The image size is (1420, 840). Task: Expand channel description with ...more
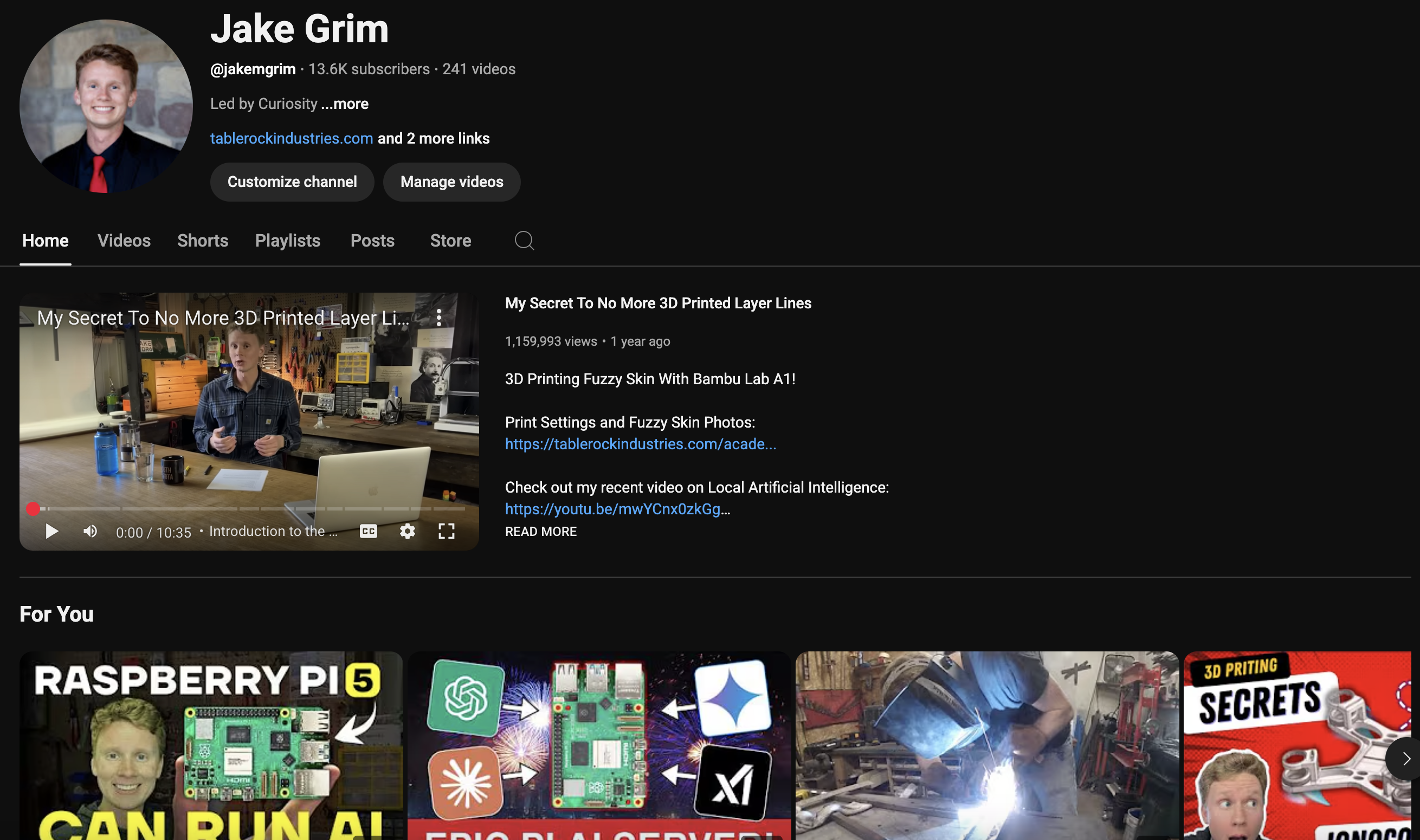[x=345, y=104]
